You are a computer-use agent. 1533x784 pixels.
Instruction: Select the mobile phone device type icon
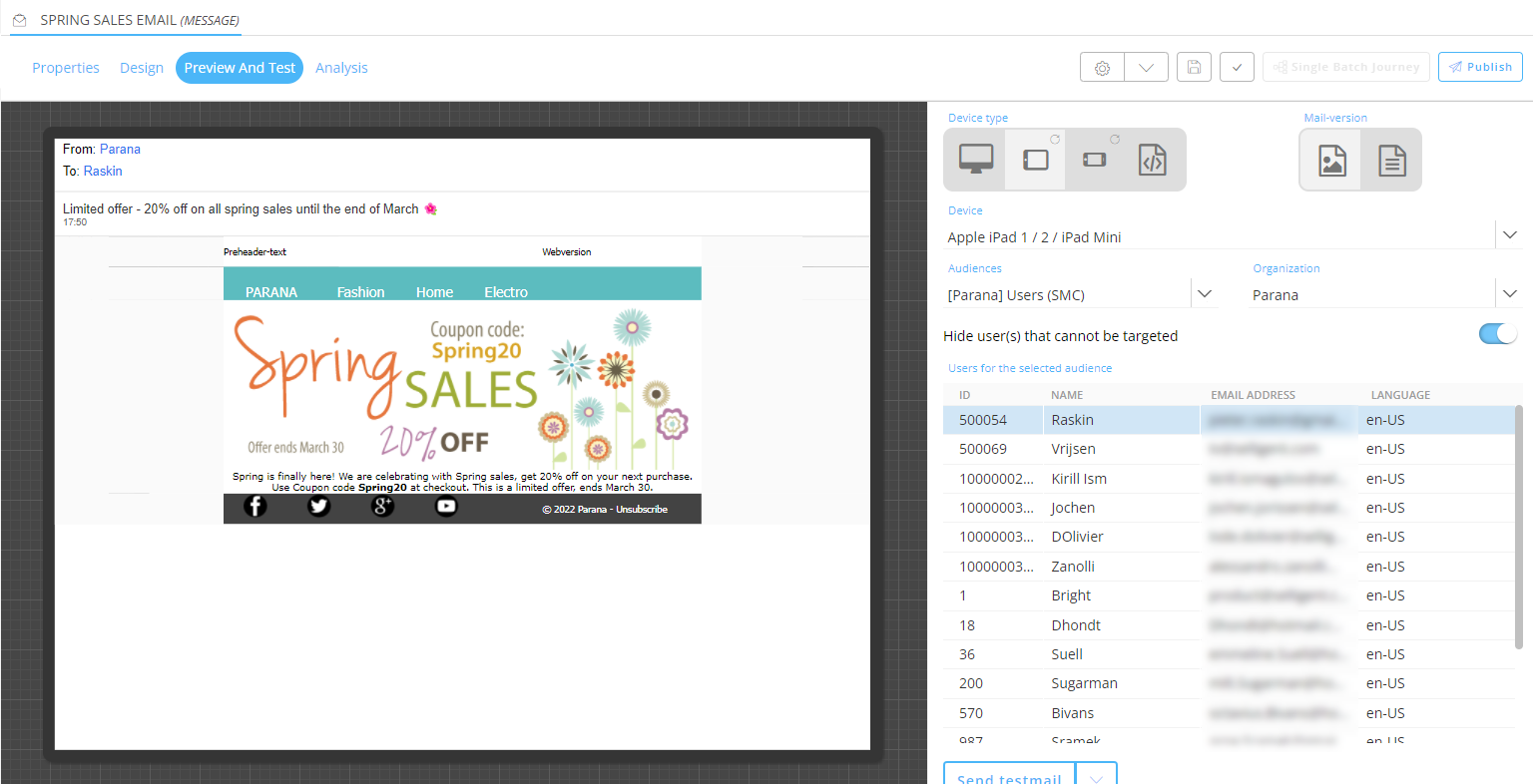1095,160
